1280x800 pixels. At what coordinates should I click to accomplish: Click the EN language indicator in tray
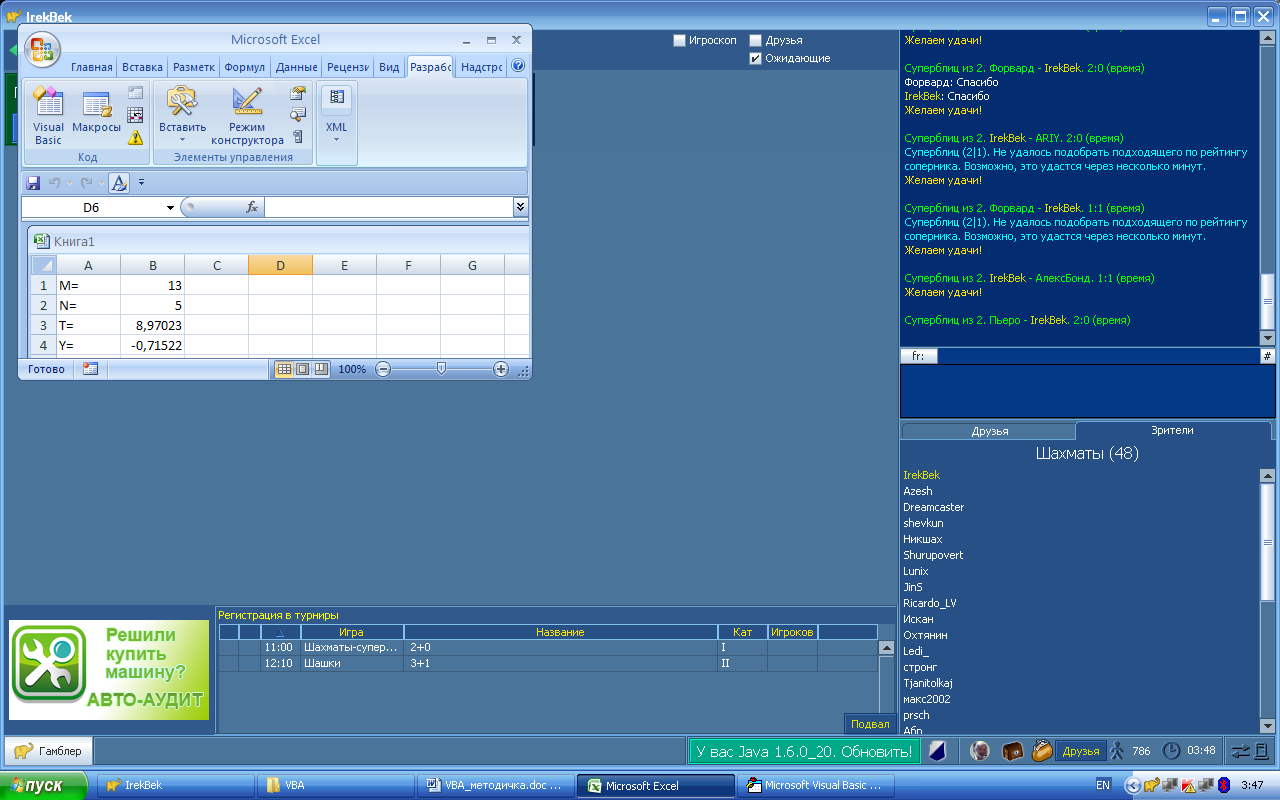1103,785
